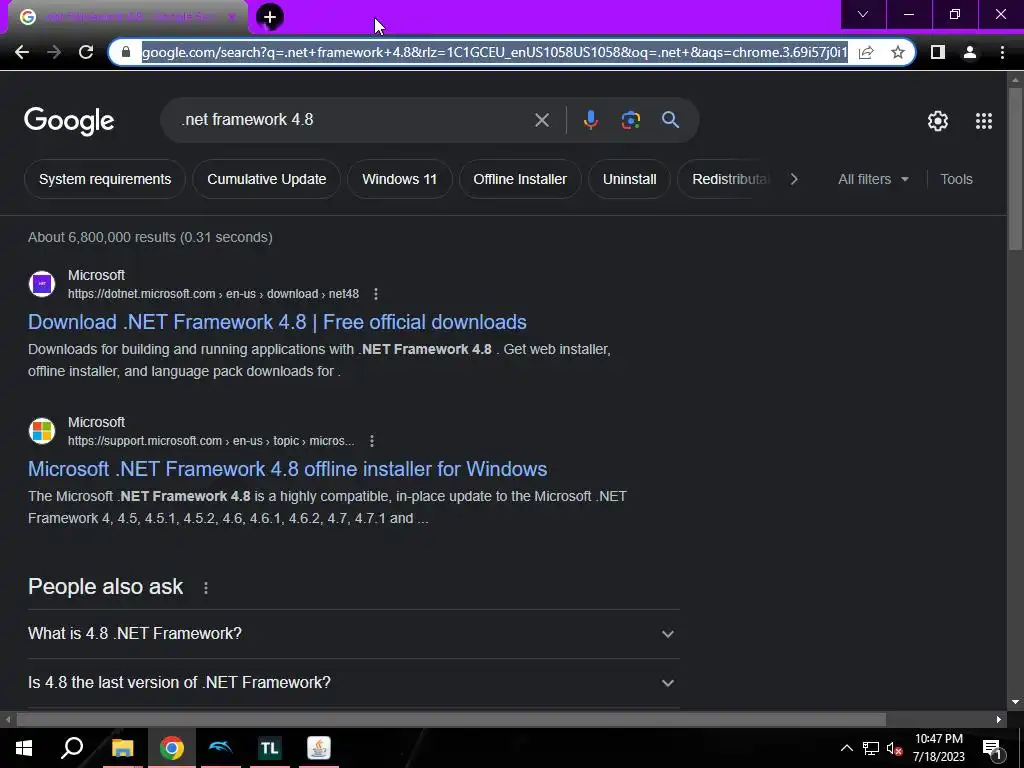Click into the Google search input field

pyautogui.click(x=353, y=120)
